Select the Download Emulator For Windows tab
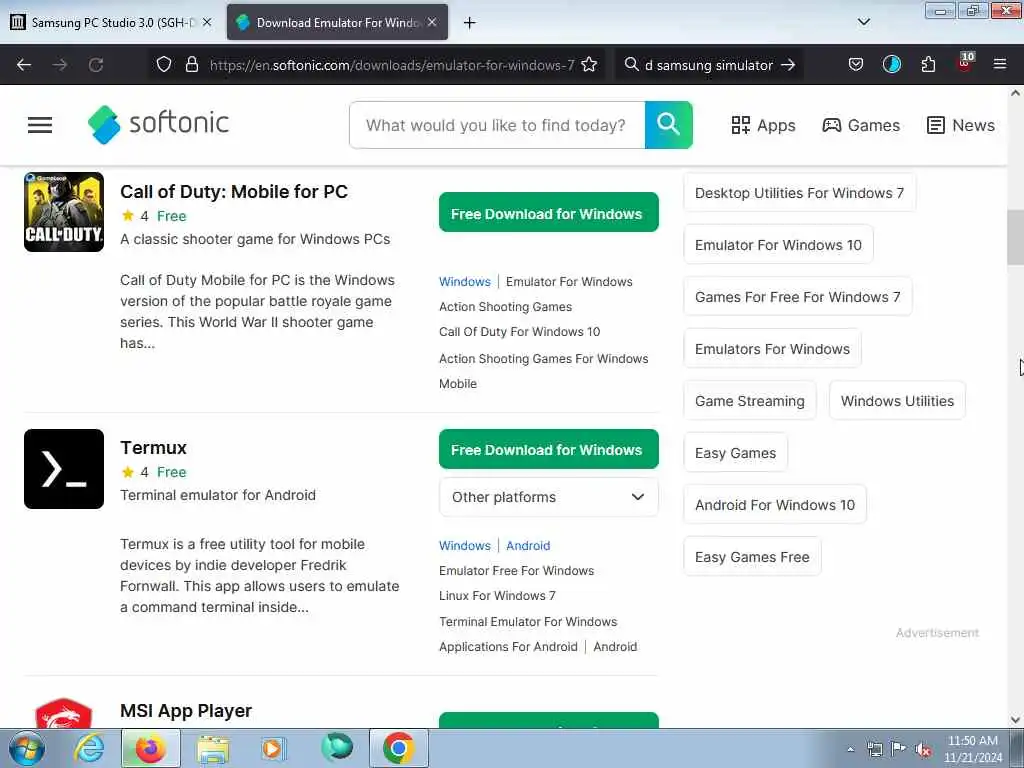The width and height of the screenshot is (1024, 768). click(338, 22)
